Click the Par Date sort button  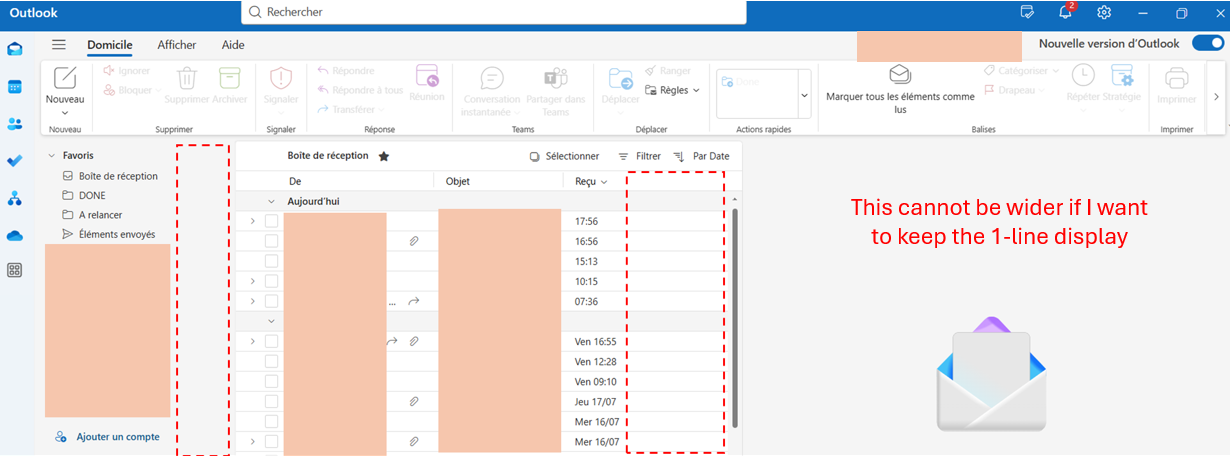[x=701, y=156]
